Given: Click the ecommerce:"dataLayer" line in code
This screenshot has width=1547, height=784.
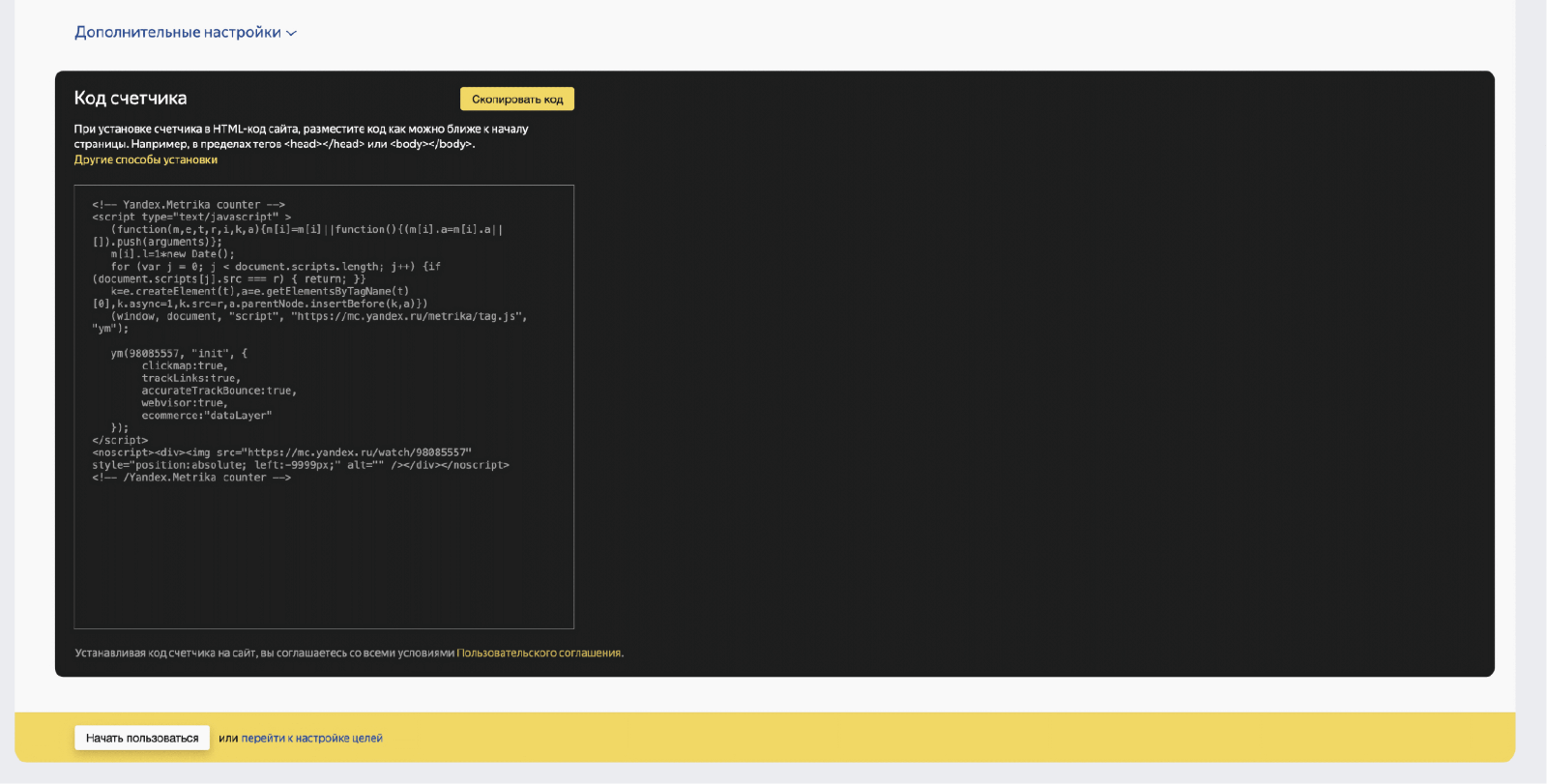Looking at the screenshot, I should tap(207, 416).
